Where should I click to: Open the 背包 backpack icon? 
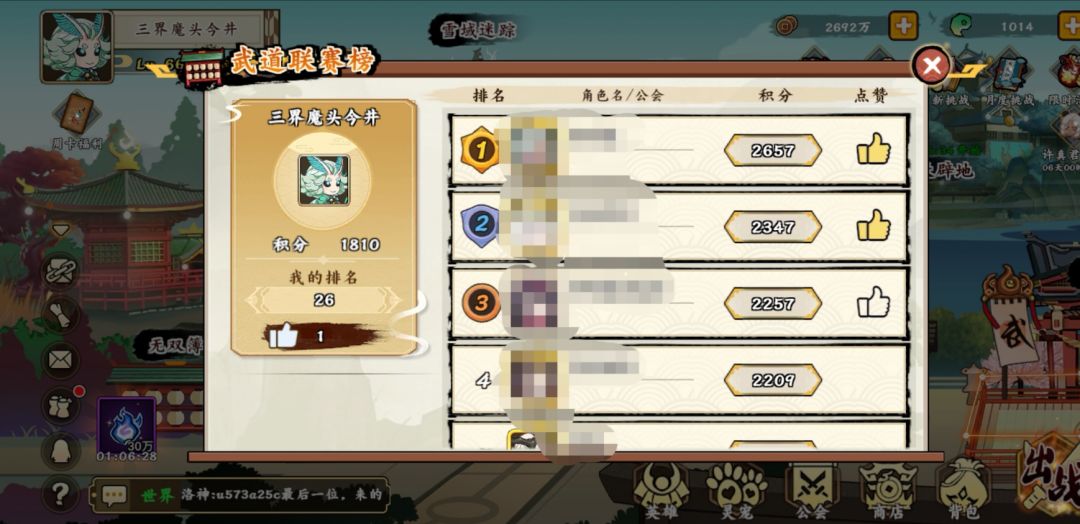pyautogui.click(x=963, y=490)
